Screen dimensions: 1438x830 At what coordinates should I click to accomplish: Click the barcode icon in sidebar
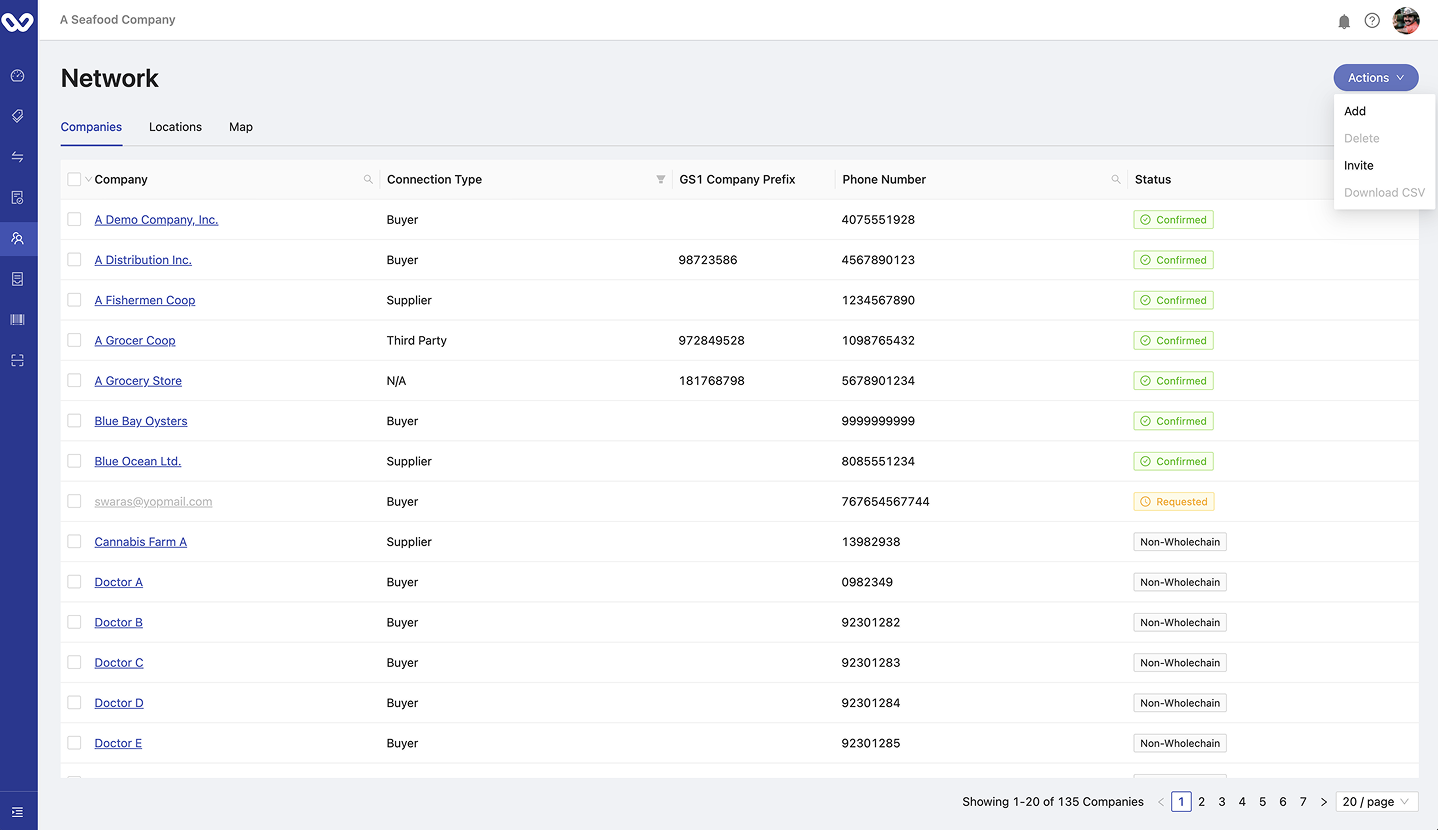pyautogui.click(x=18, y=320)
